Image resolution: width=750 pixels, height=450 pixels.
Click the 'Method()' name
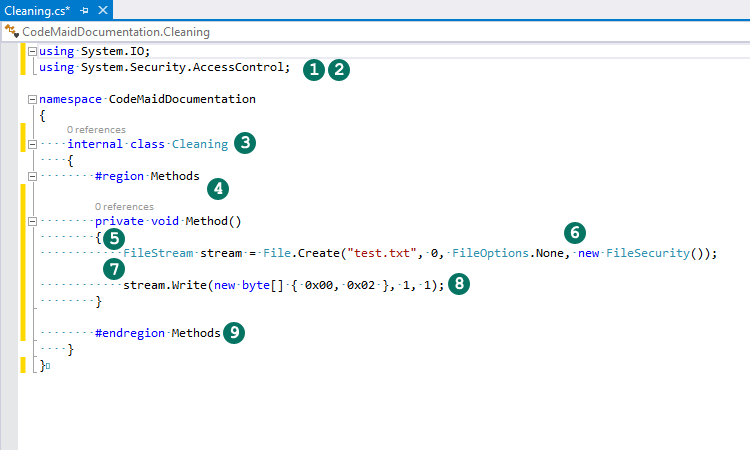(213, 221)
